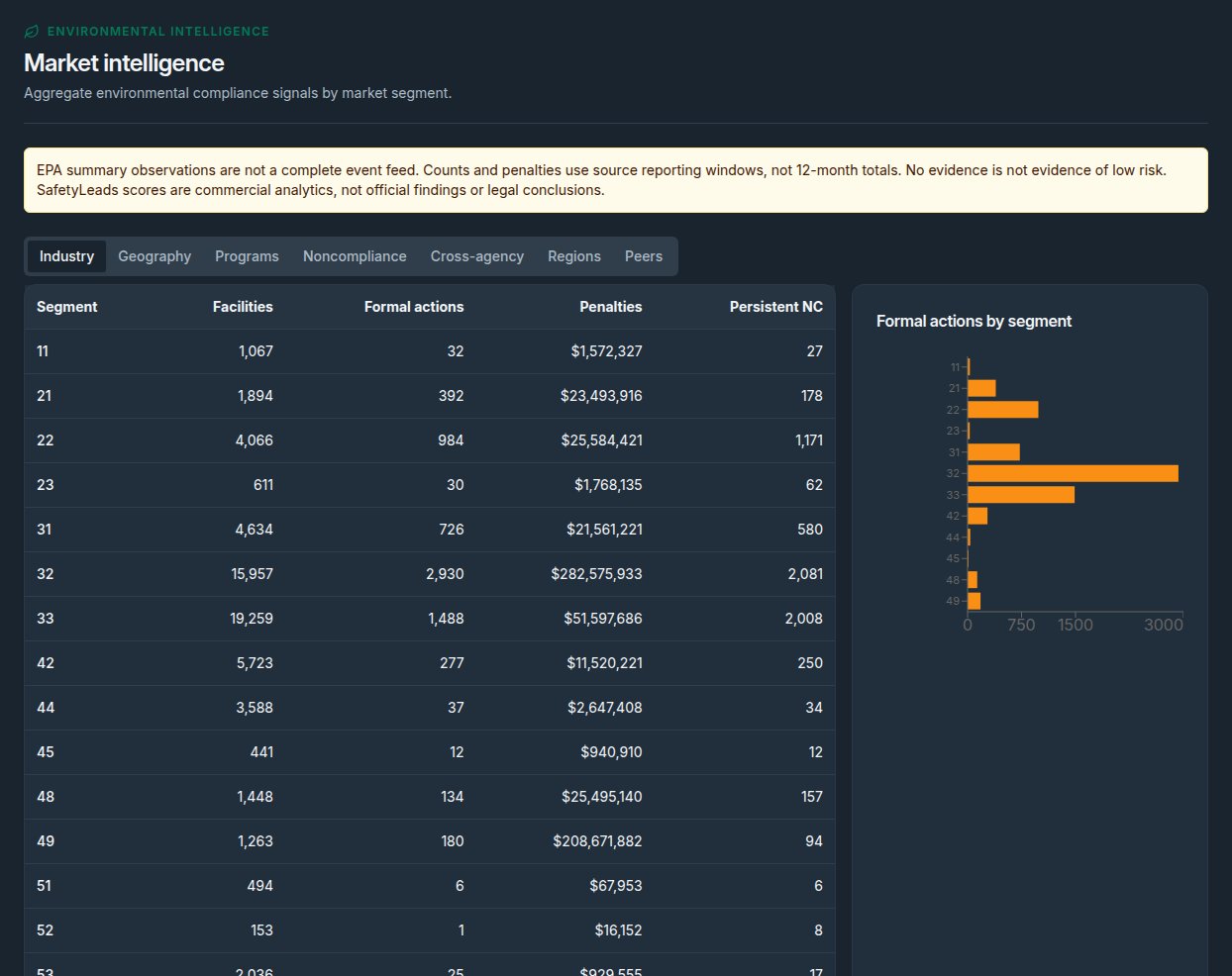The width and height of the screenshot is (1232, 976).
Task: Select segment 32 row label
Action: tap(46, 574)
